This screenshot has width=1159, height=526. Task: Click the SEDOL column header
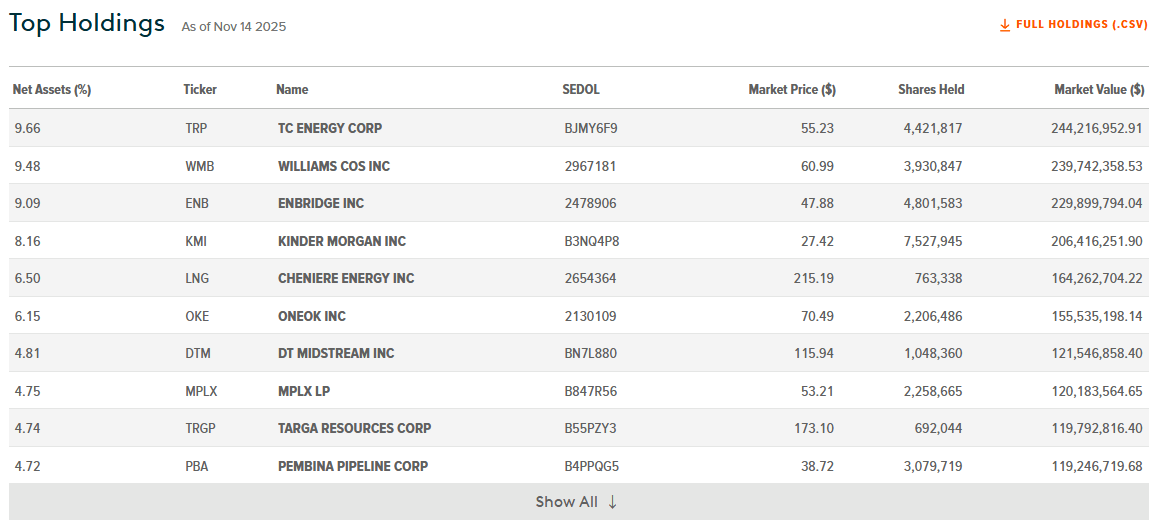coord(581,90)
